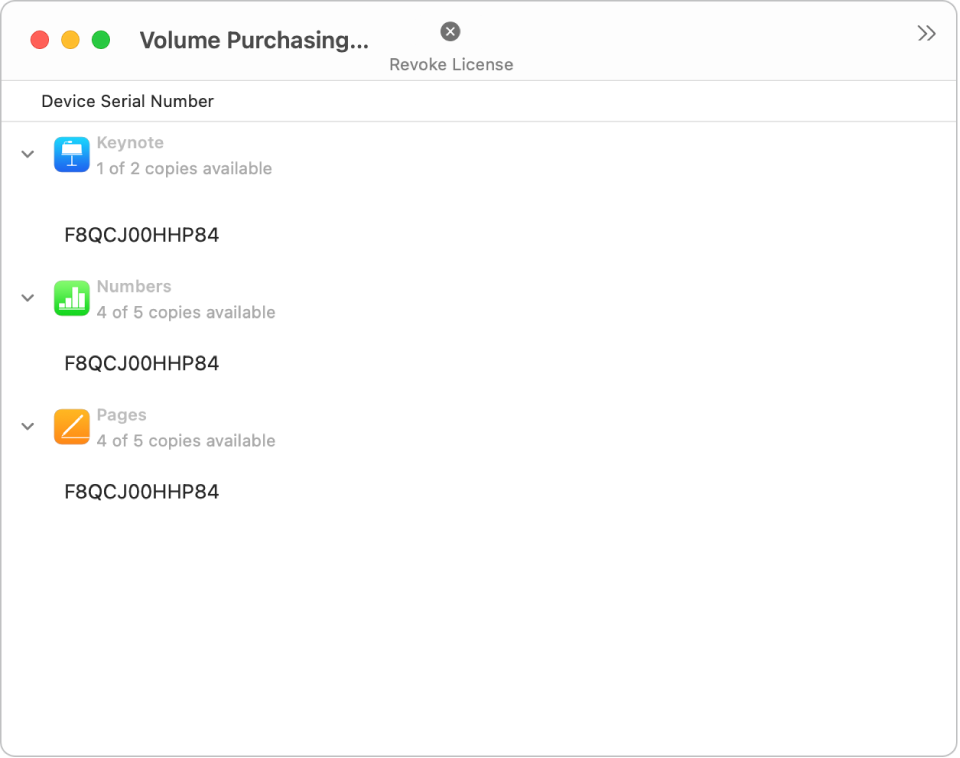Select the serial number under Pages
Viewport: 960px width, 758px height.
pos(143,491)
